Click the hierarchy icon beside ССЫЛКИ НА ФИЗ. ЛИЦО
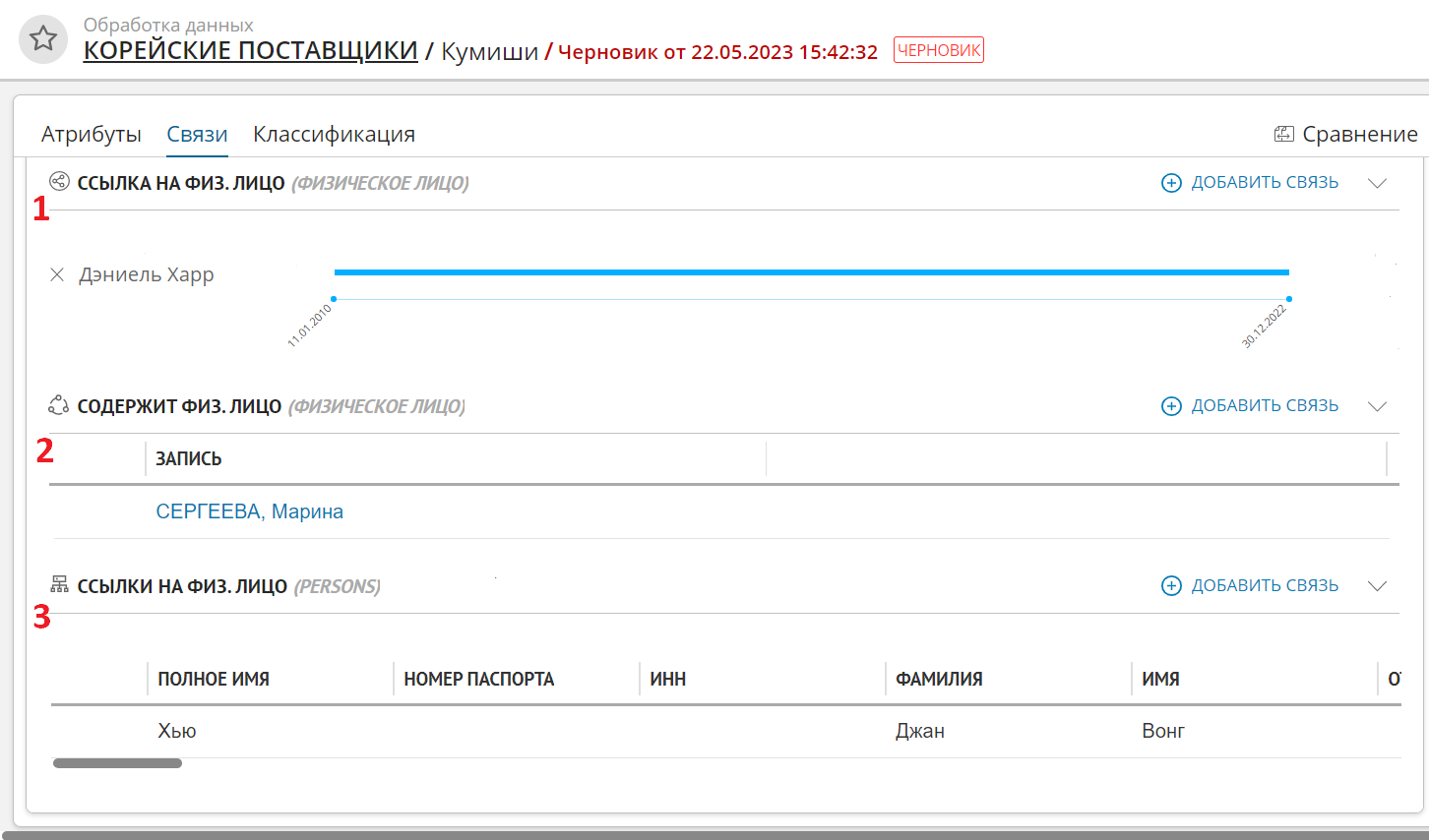Viewport: 1429px width, 840px height. tap(59, 584)
